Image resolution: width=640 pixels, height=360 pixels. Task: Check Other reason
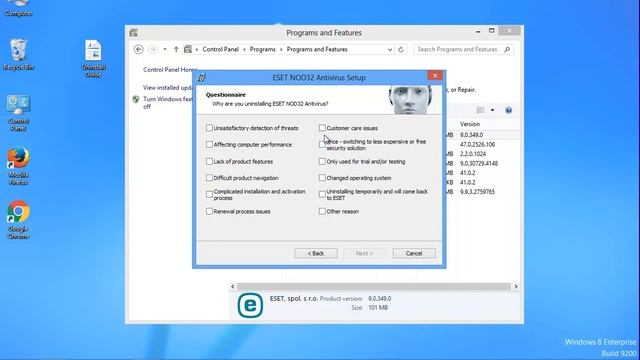pyautogui.click(x=322, y=211)
